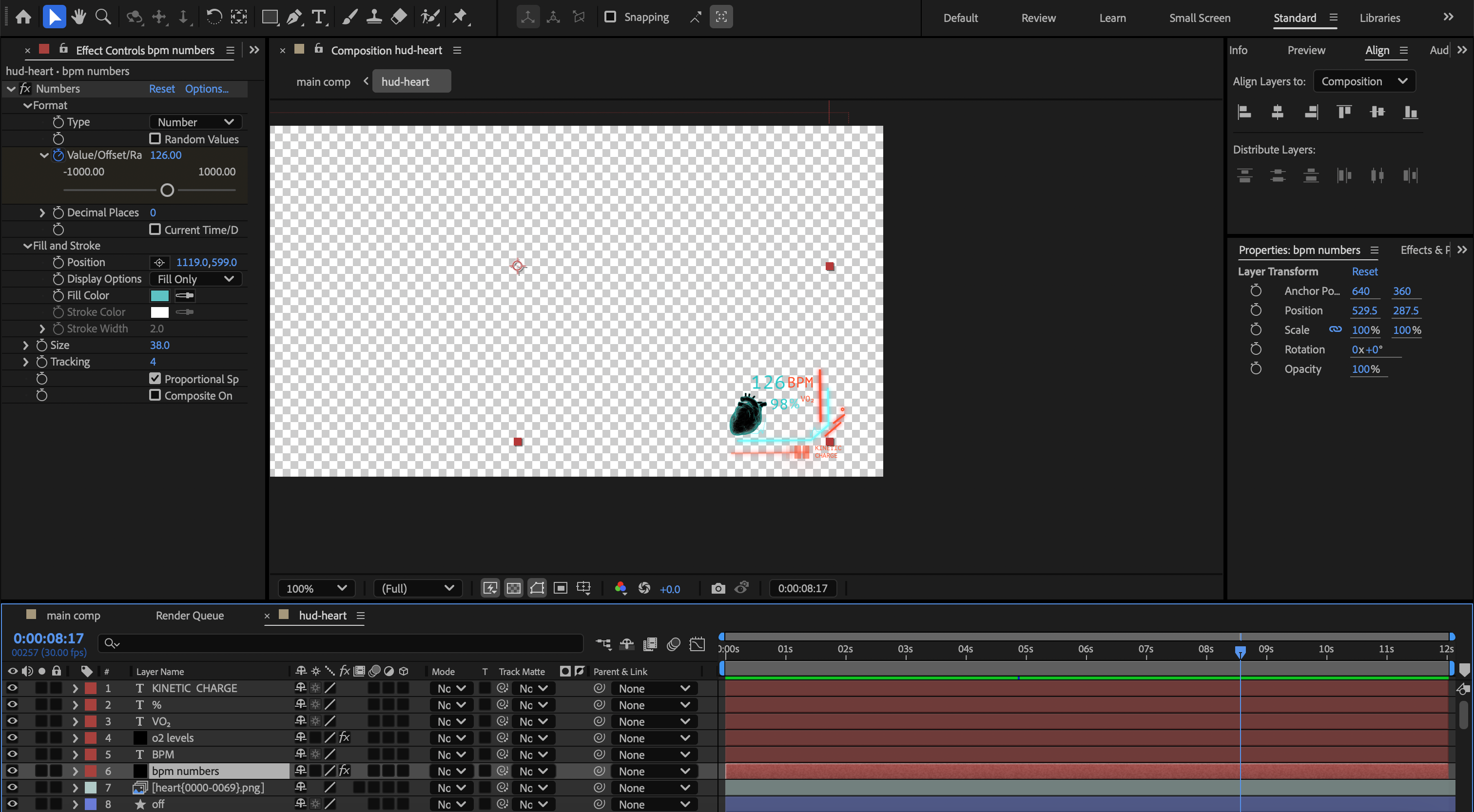This screenshot has height=812, width=1474.
Task: Select the Zoom tool in toolbar
Action: [103, 17]
